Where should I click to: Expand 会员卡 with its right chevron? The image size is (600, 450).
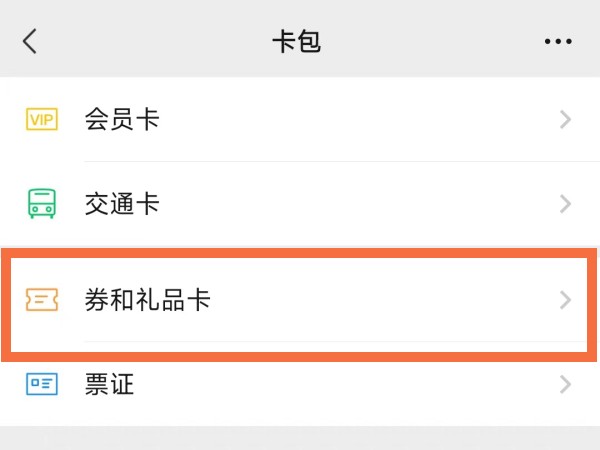click(565, 119)
